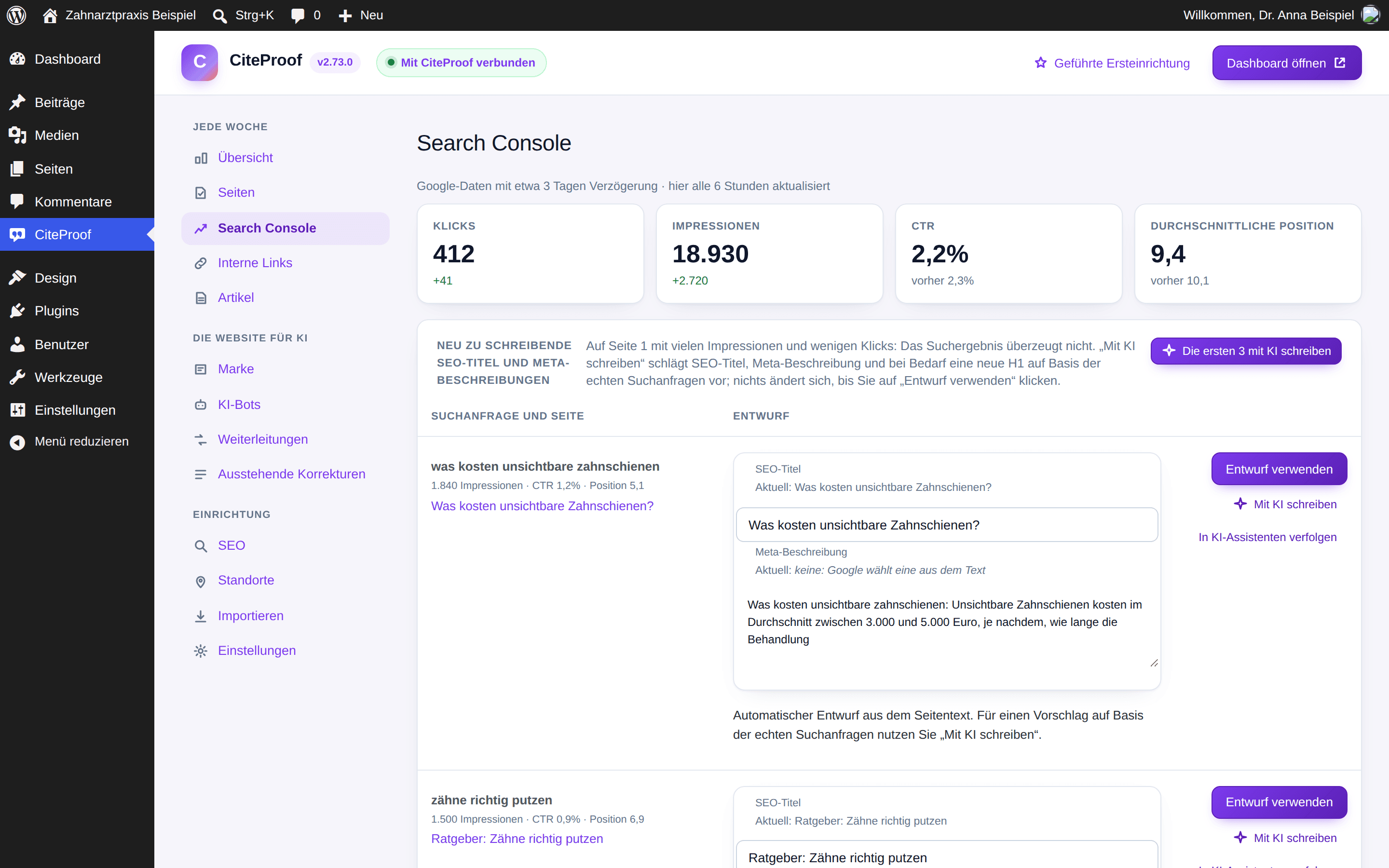Open the comments bubble icon in admin bar
This screenshot has width=1389, height=868.
click(297, 15)
